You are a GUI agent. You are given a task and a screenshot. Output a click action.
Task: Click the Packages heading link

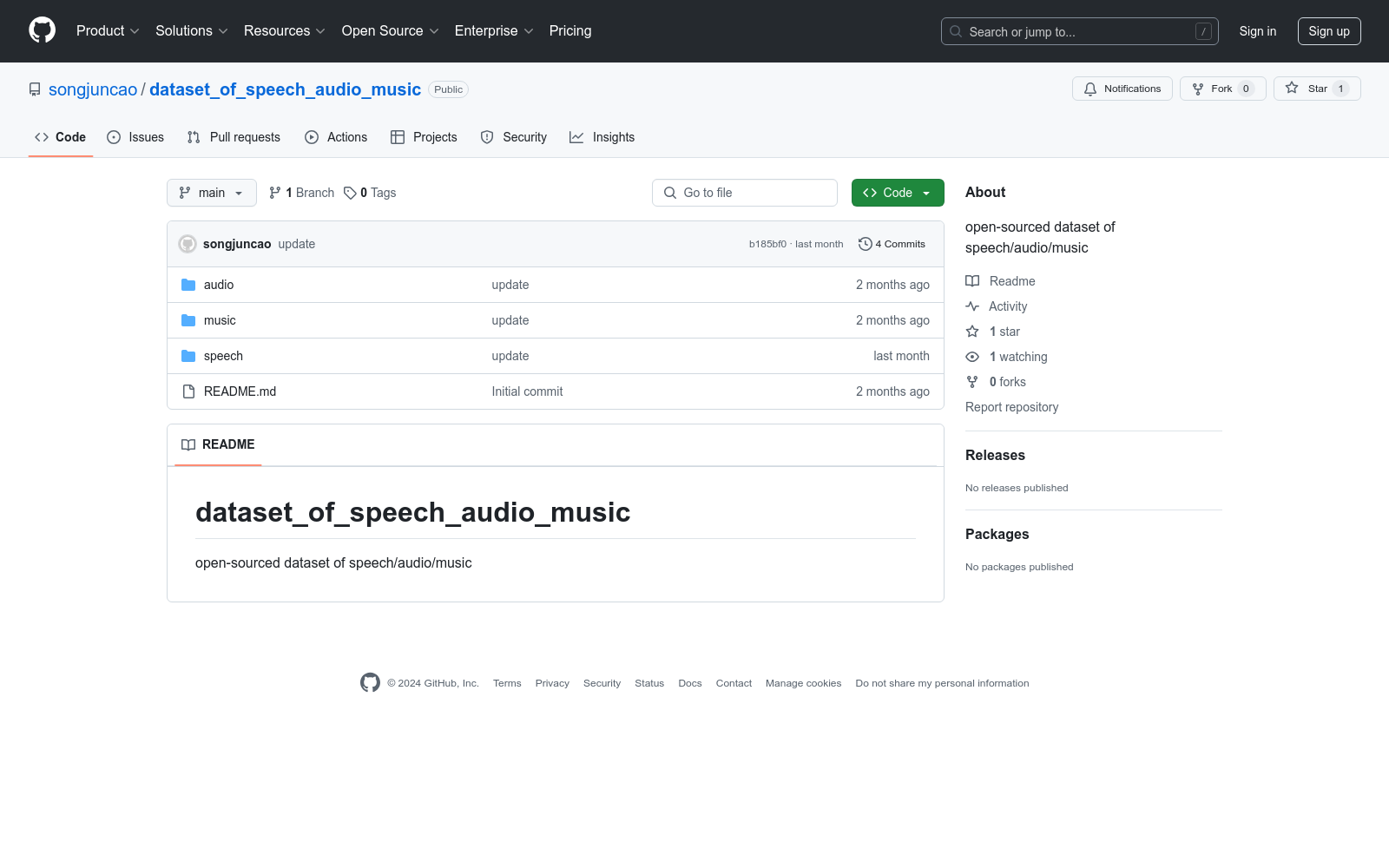pyautogui.click(x=997, y=535)
